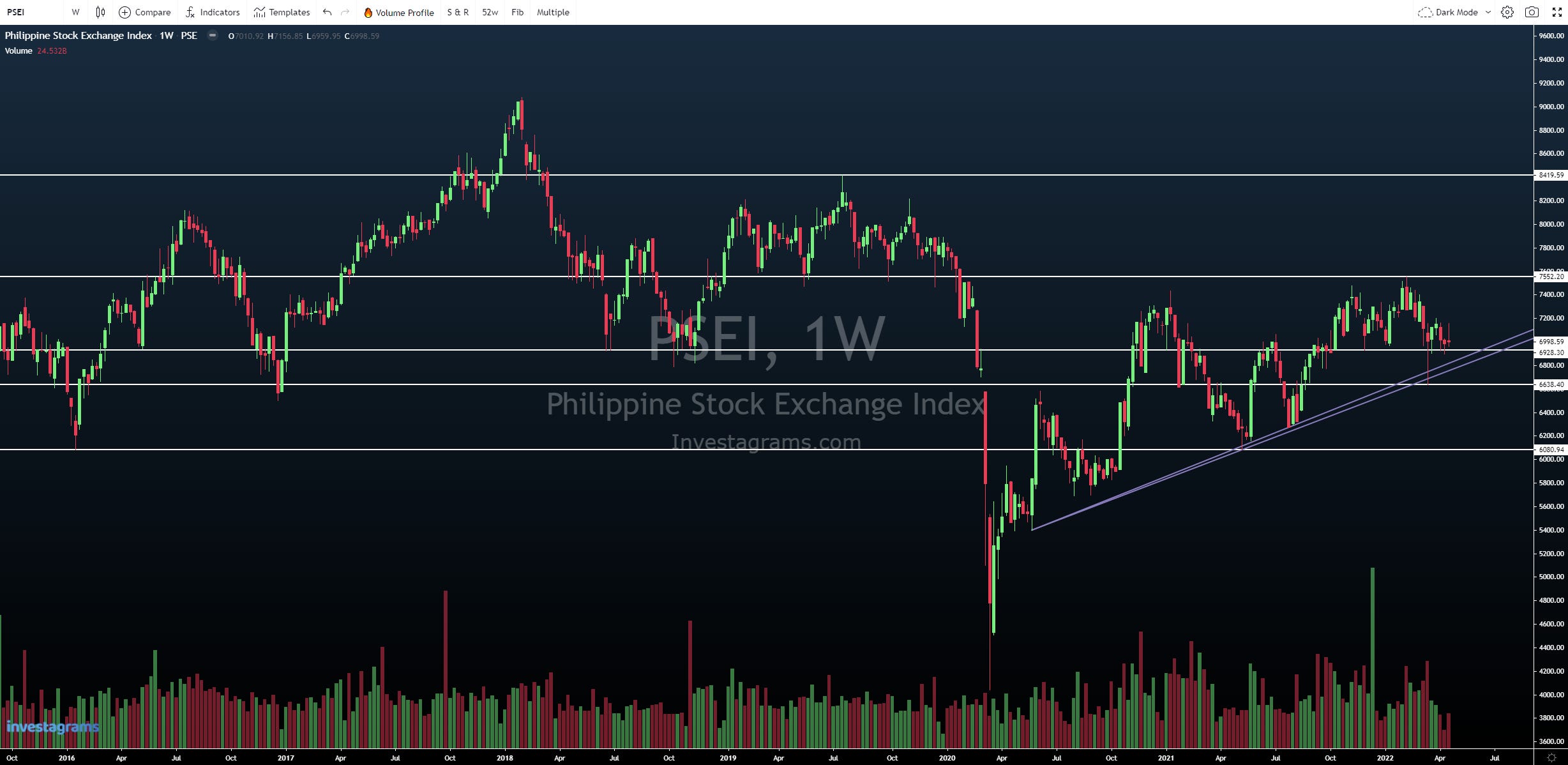1568x765 pixels.
Task: Select the candlestick chart style icon
Action: point(100,12)
